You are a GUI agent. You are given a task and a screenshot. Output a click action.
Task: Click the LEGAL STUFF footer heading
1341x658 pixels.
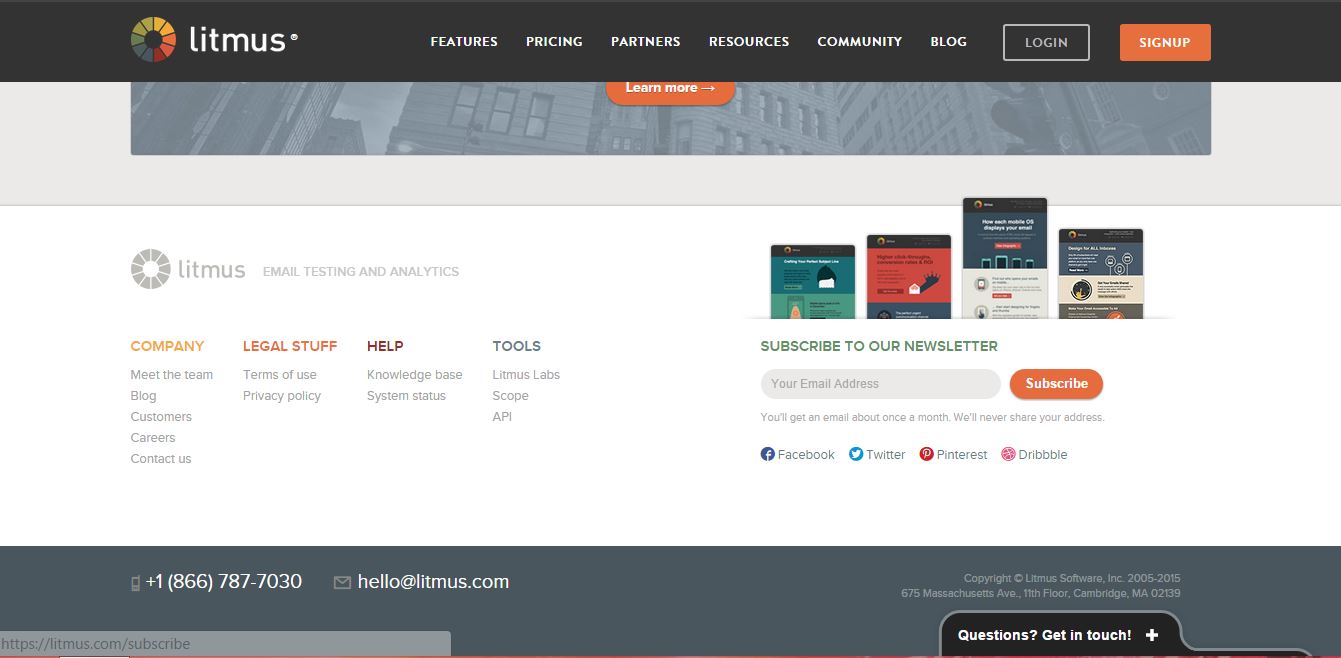click(x=290, y=346)
